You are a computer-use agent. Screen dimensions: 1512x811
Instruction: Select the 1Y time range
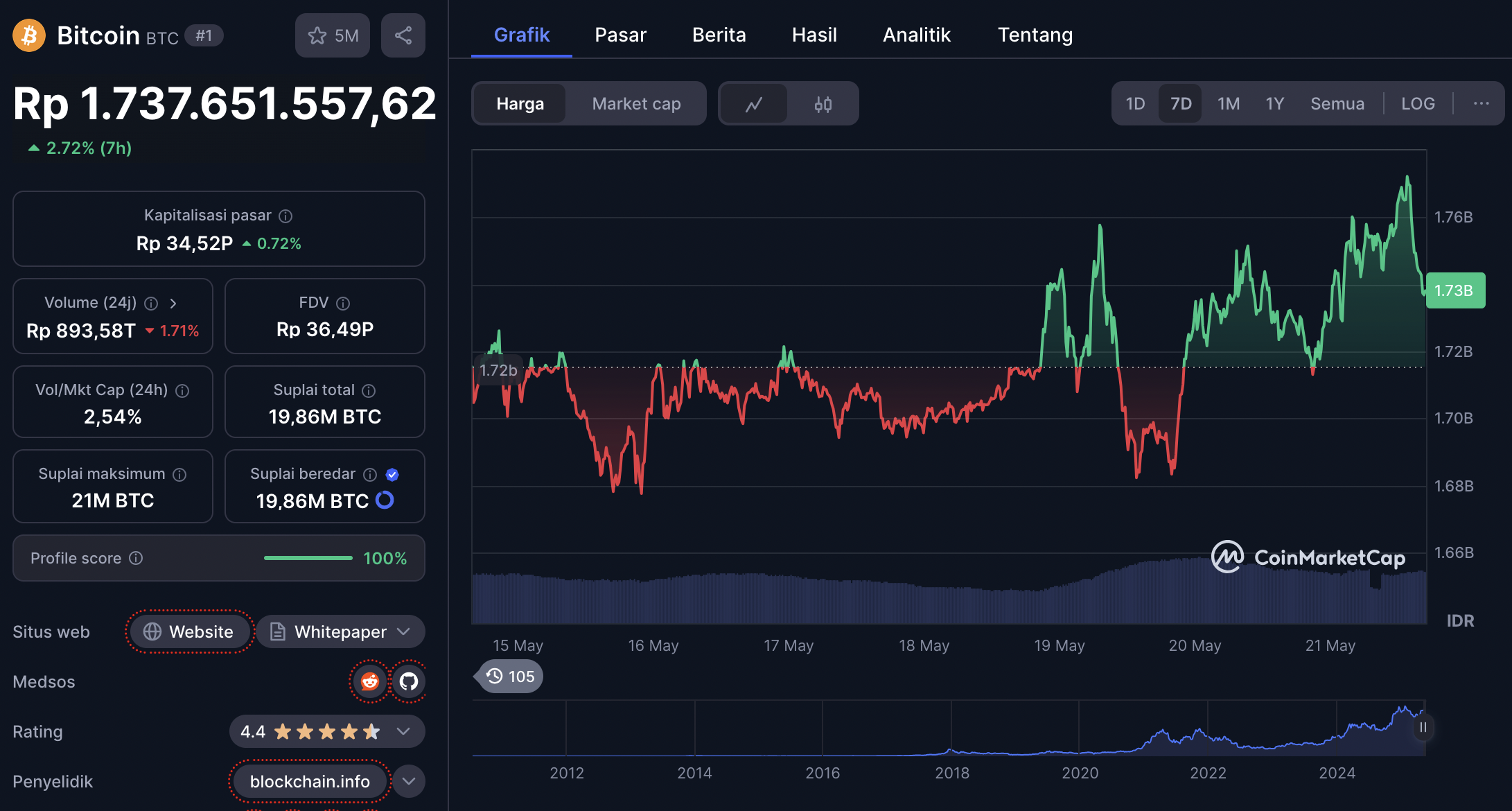(1274, 103)
